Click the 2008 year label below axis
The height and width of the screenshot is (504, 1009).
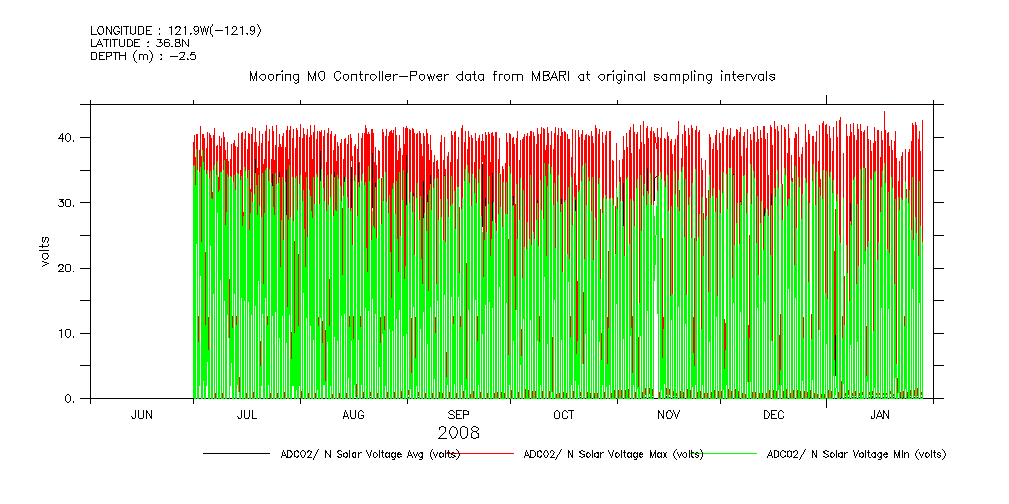tap(459, 433)
